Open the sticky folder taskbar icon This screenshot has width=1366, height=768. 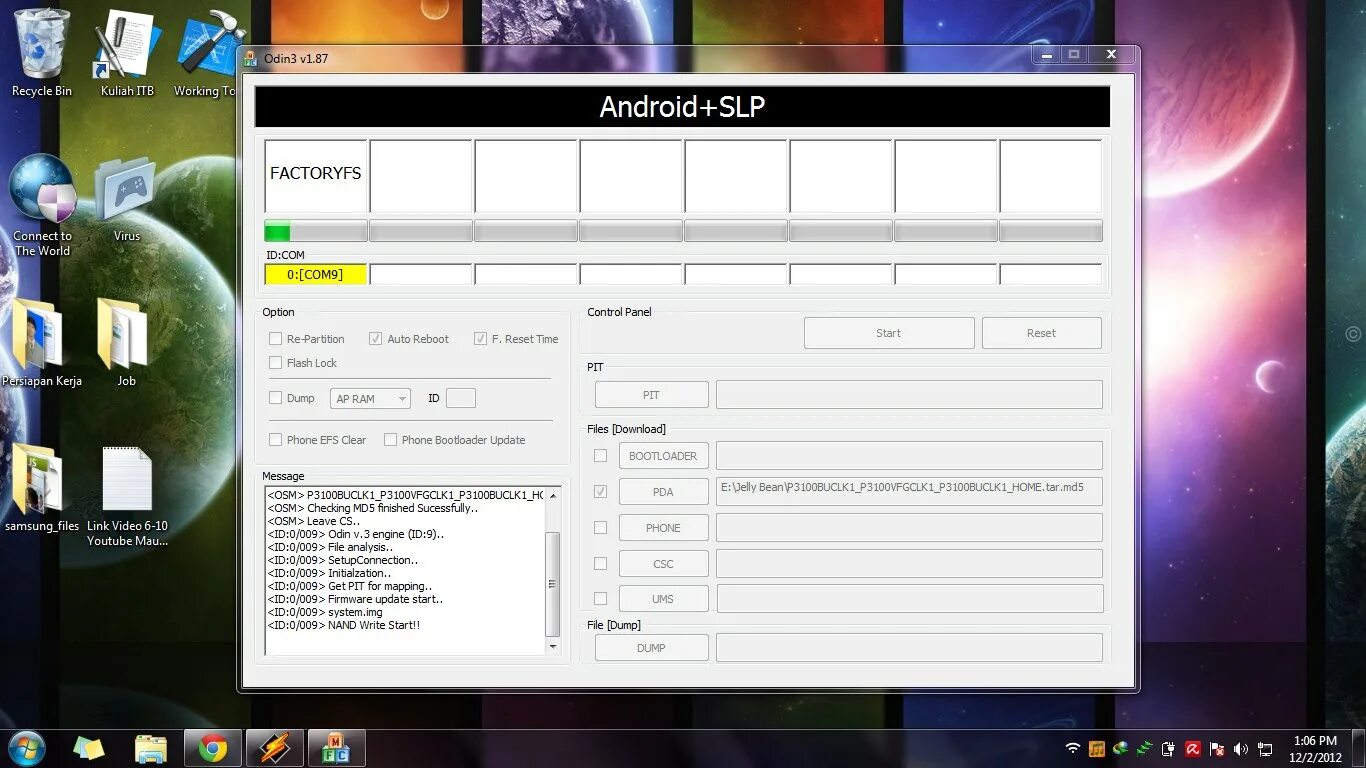[x=89, y=748]
